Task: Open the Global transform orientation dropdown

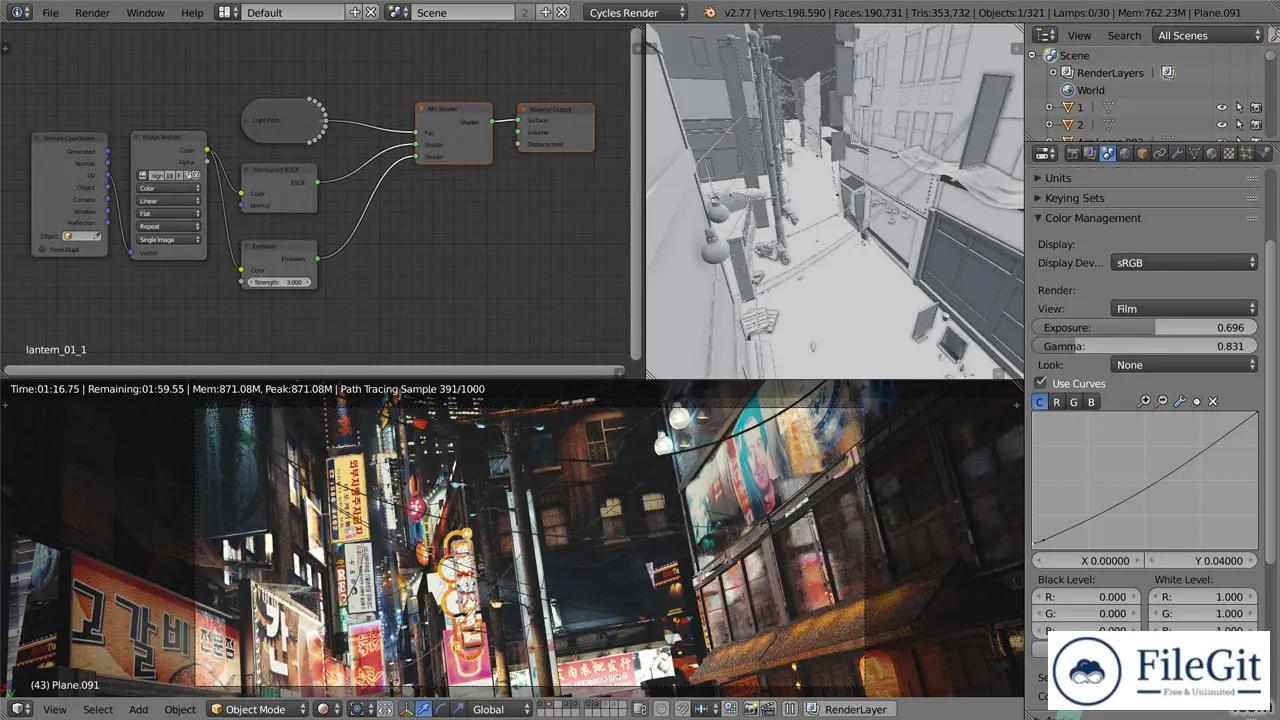Action: (x=499, y=709)
